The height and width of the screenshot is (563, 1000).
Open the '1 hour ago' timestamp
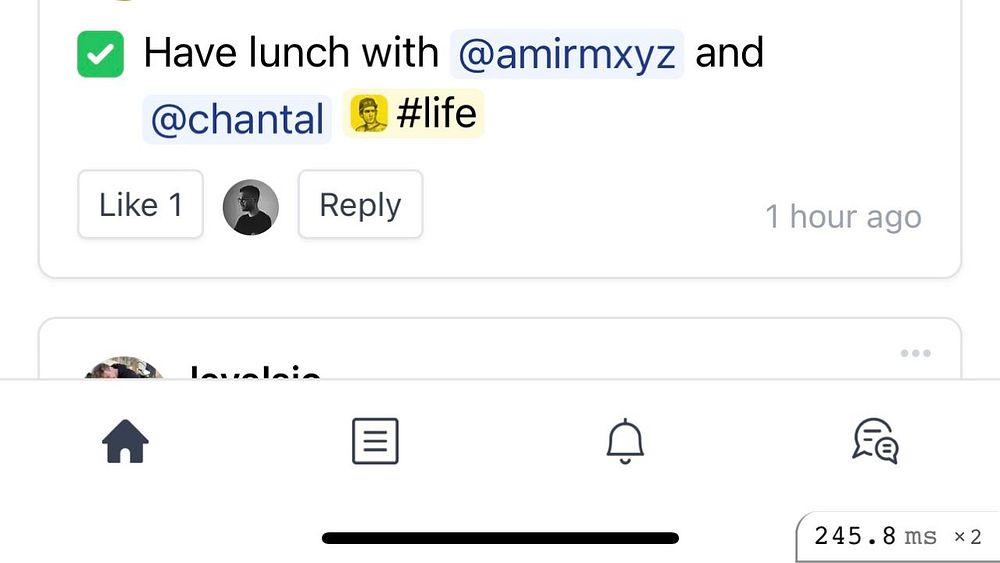click(843, 216)
